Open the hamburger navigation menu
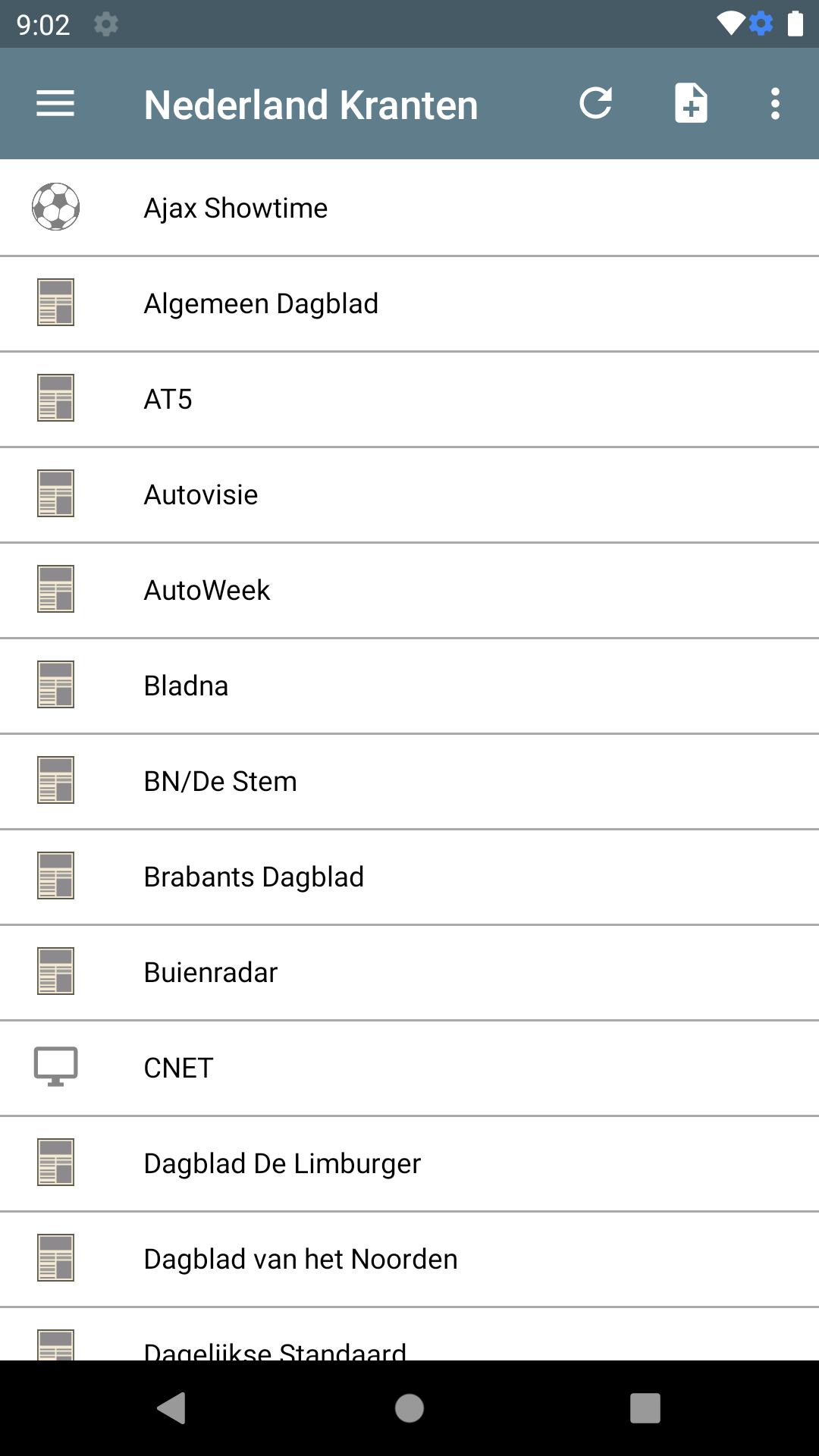 coord(55,104)
